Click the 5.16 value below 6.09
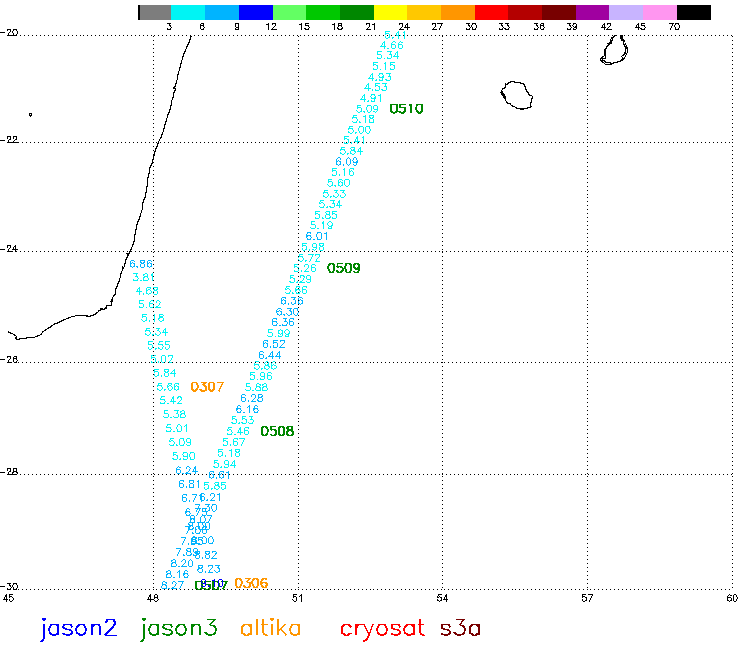The image size is (740, 650). (343, 172)
